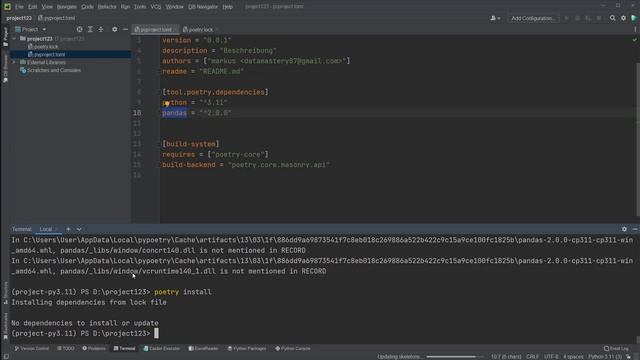Select poetry.lock in project tree
Screen dimensions: 640x360
pos(43,47)
